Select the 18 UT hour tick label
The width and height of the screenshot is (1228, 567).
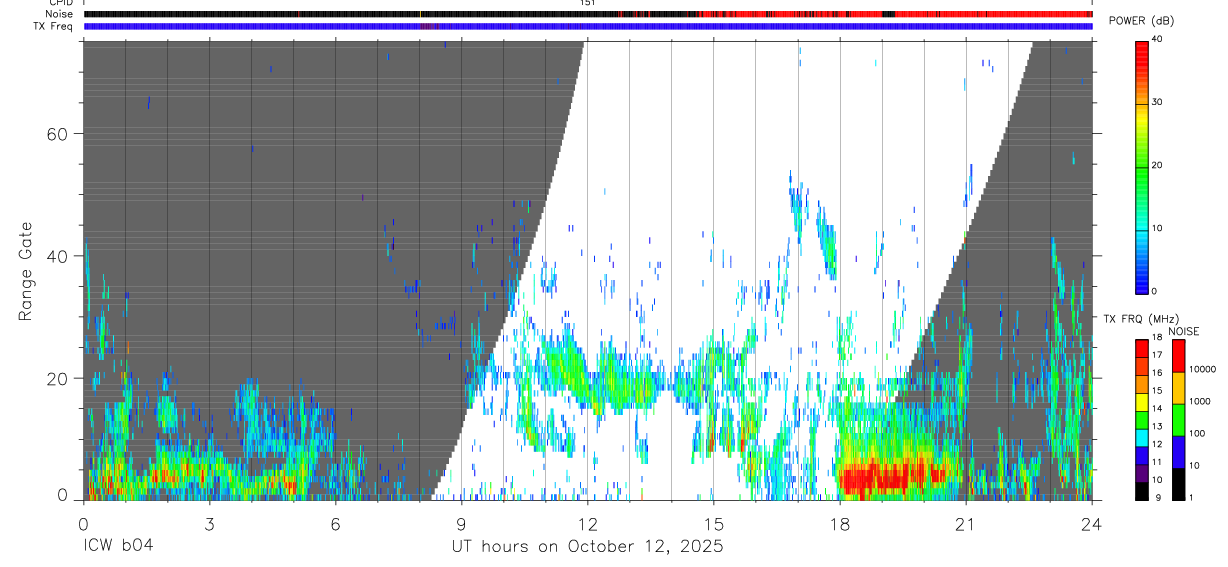(839, 523)
